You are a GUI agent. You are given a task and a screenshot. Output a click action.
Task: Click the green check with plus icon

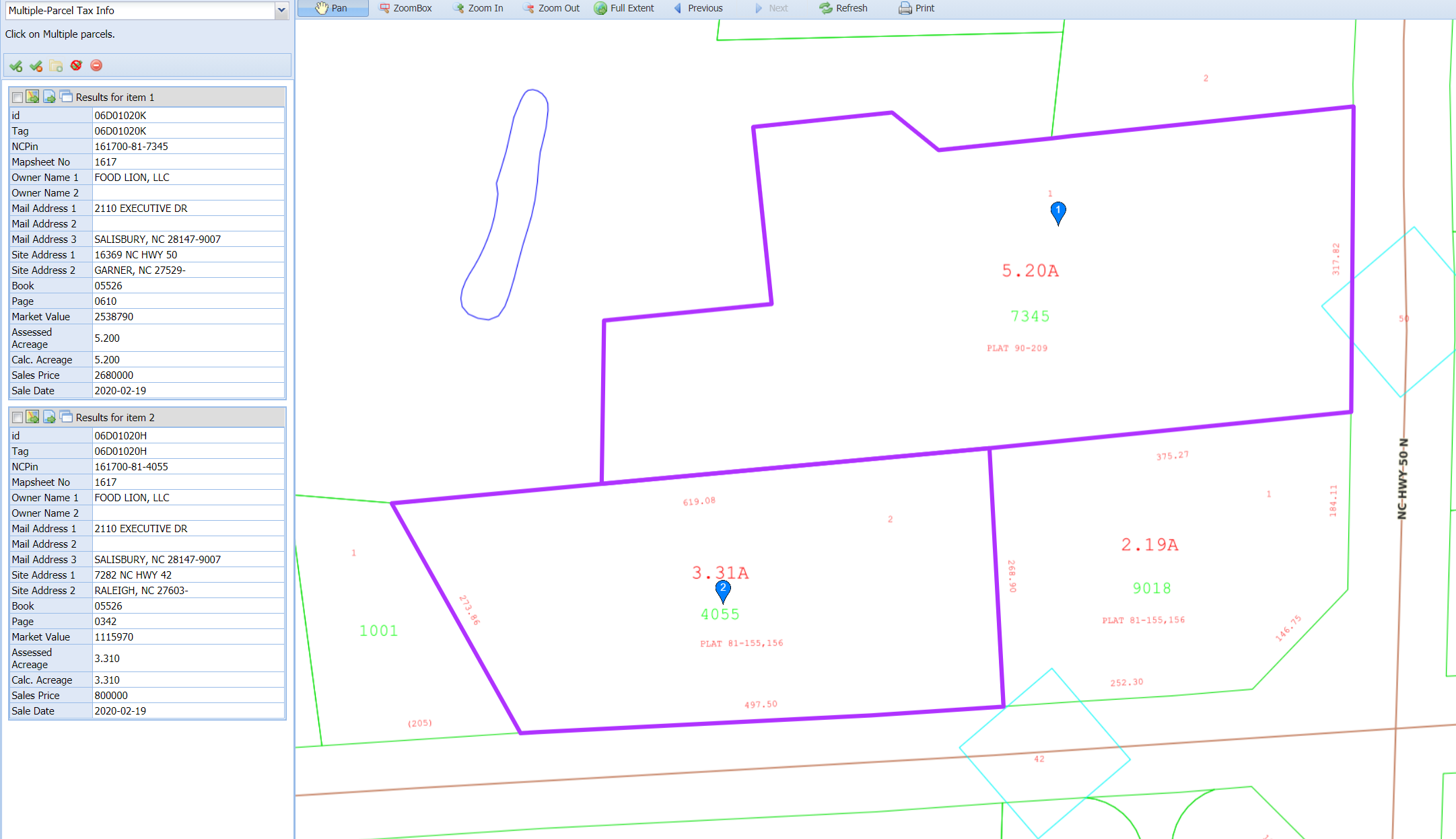pyautogui.click(x=16, y=66)
